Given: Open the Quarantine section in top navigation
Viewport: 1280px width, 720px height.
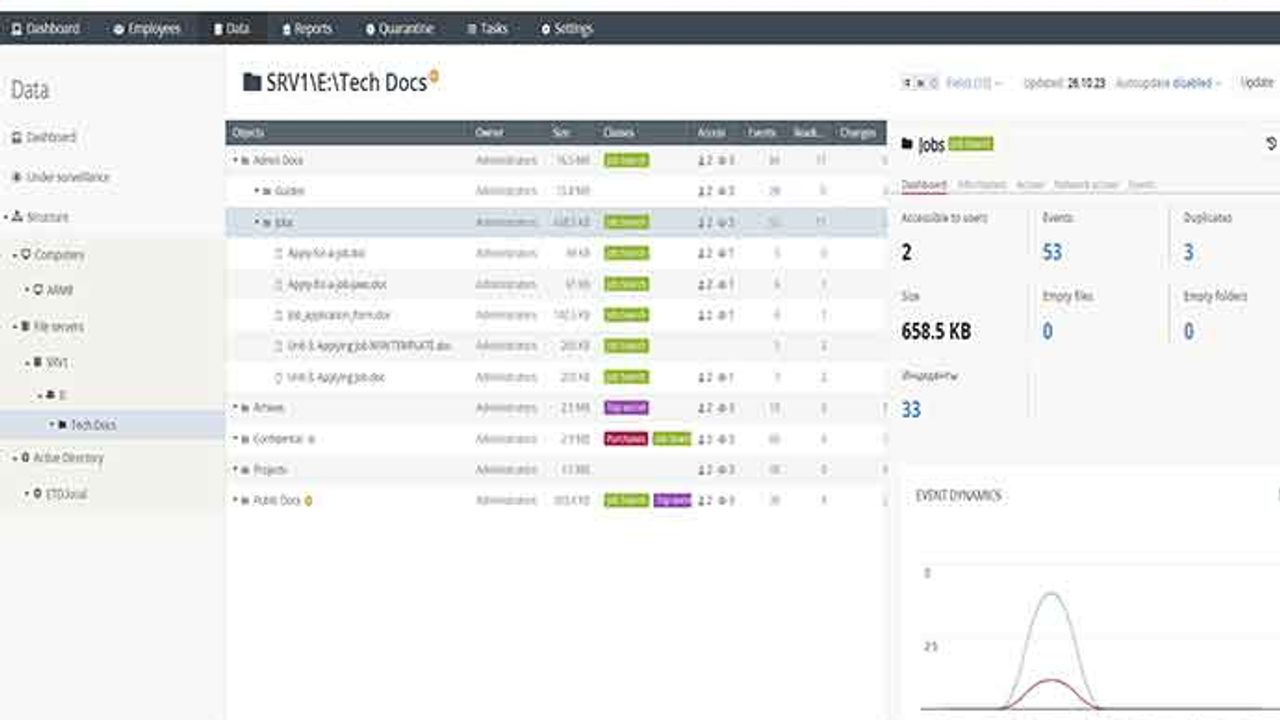Looking at the screenshot, I should point(399,29).
